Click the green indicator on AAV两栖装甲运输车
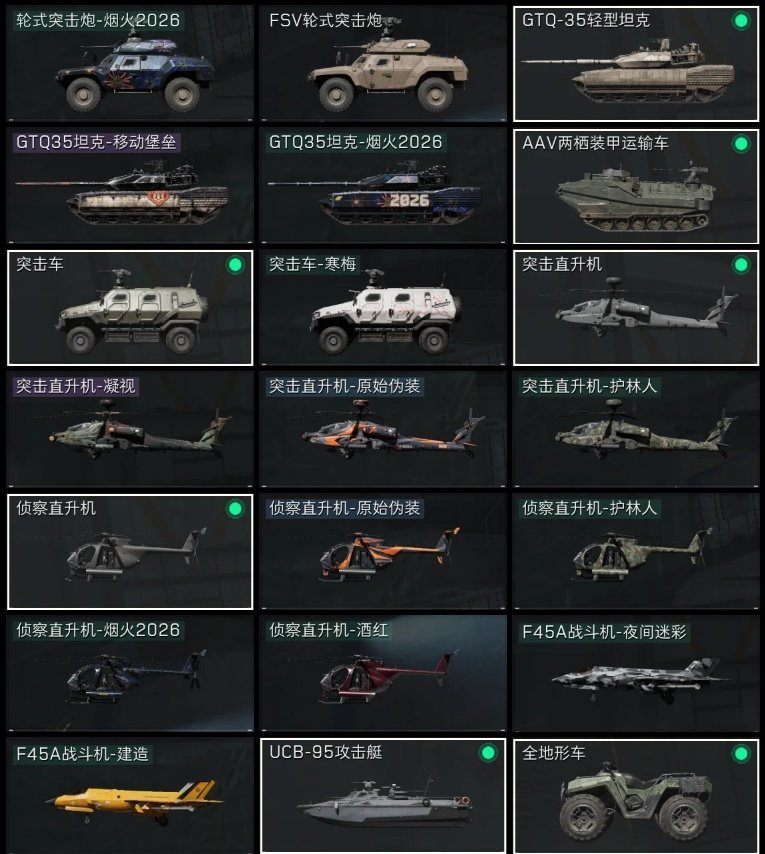This screenshot has width=765, height=854. click(x=740, y=144)
